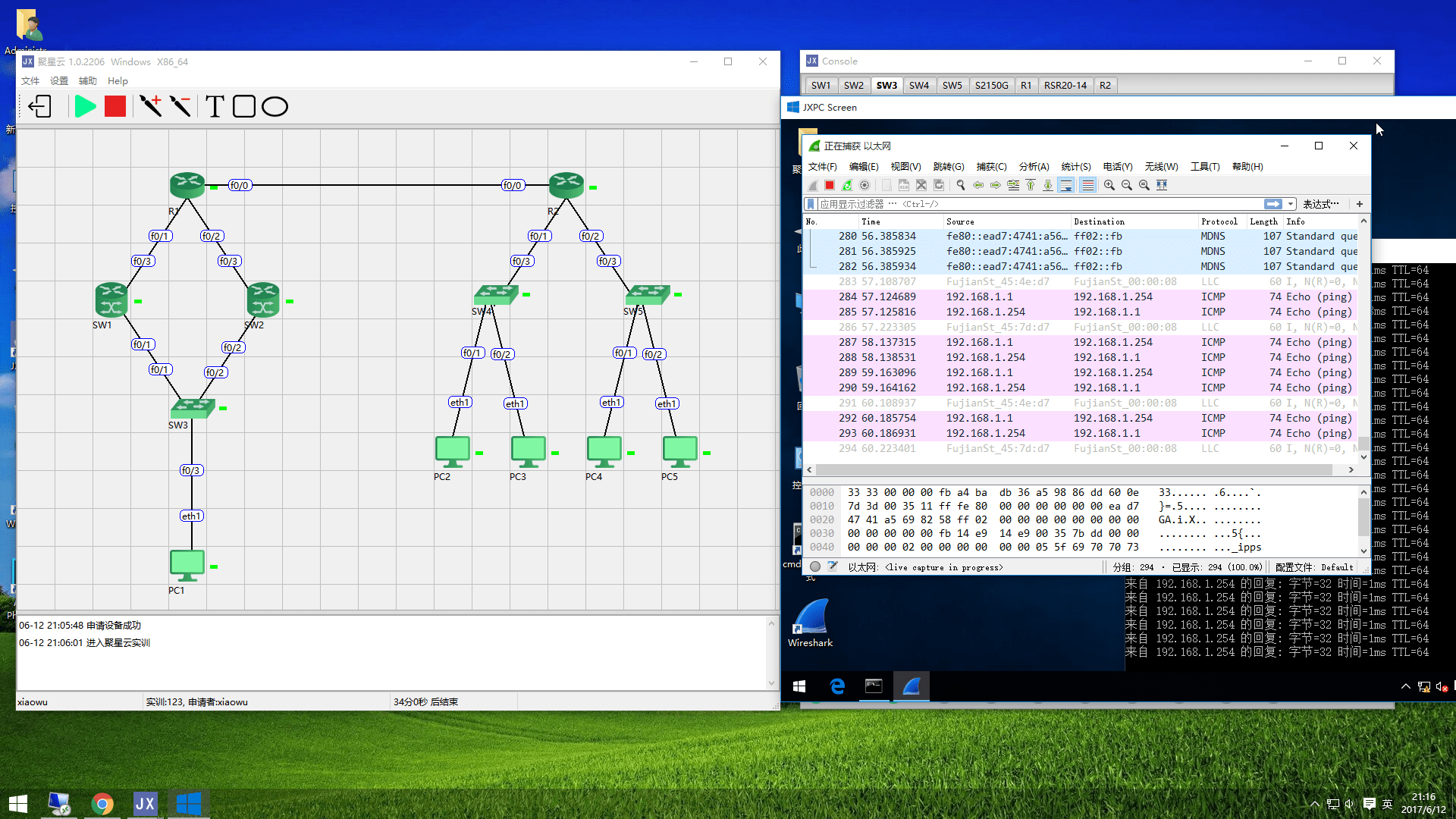Select PC4 computer in topology
Image resolution: width=1456 pixels, height=819 pixels.
[604, 452]
